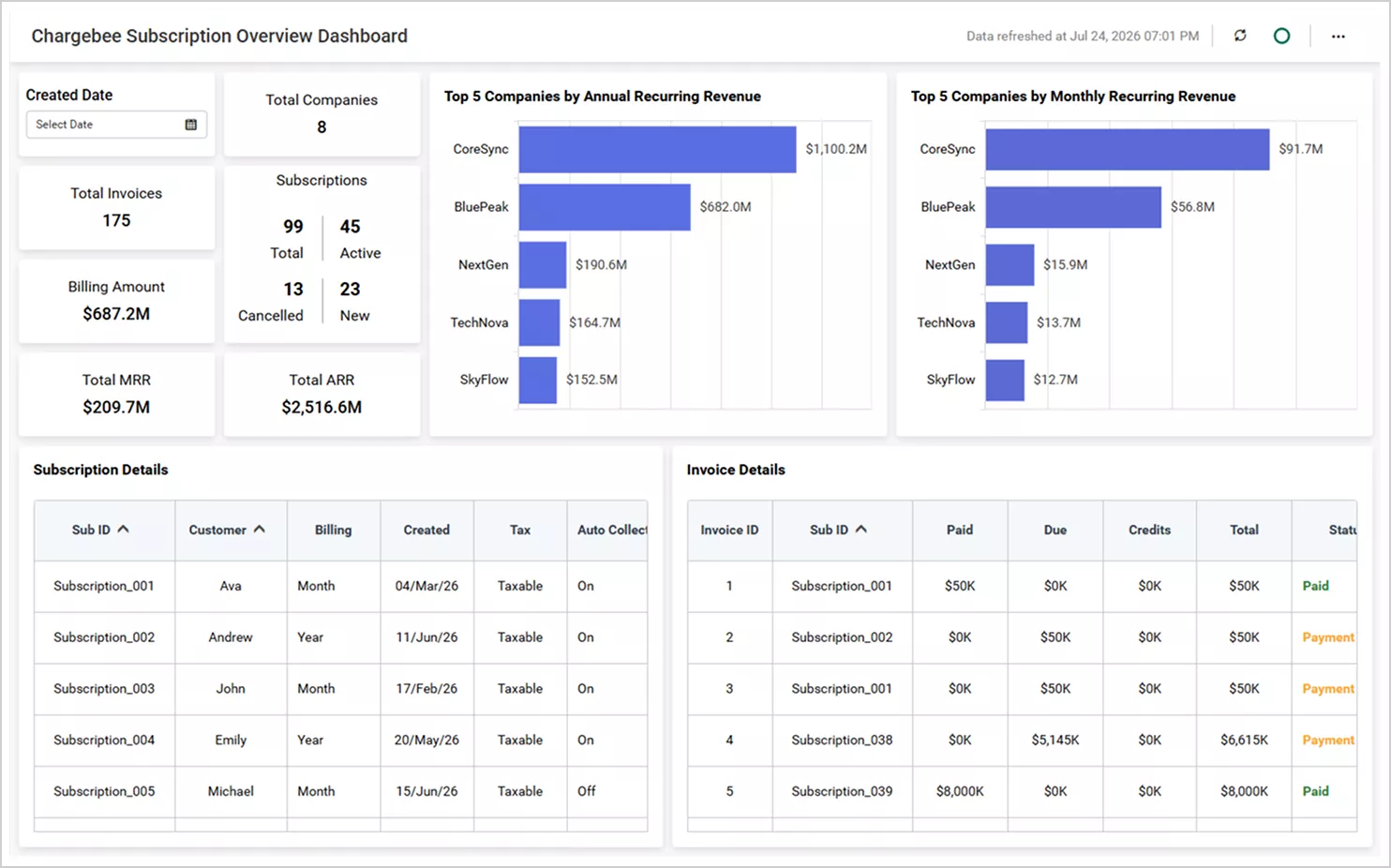Click the Subscription_003 row Sub ID cell
This screenshot has height=868, width=1391.
click(104, 689)
